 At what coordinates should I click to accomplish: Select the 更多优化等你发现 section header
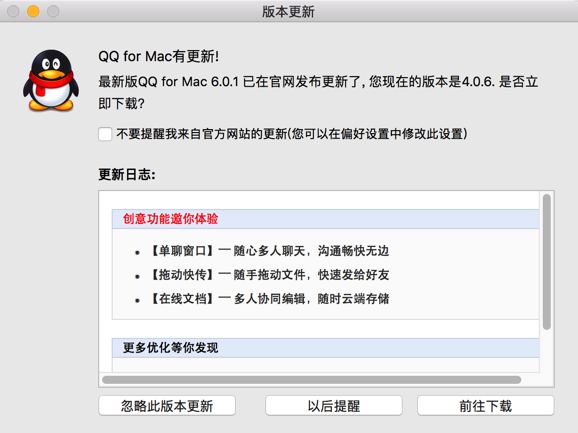click(x=170, y=348)
